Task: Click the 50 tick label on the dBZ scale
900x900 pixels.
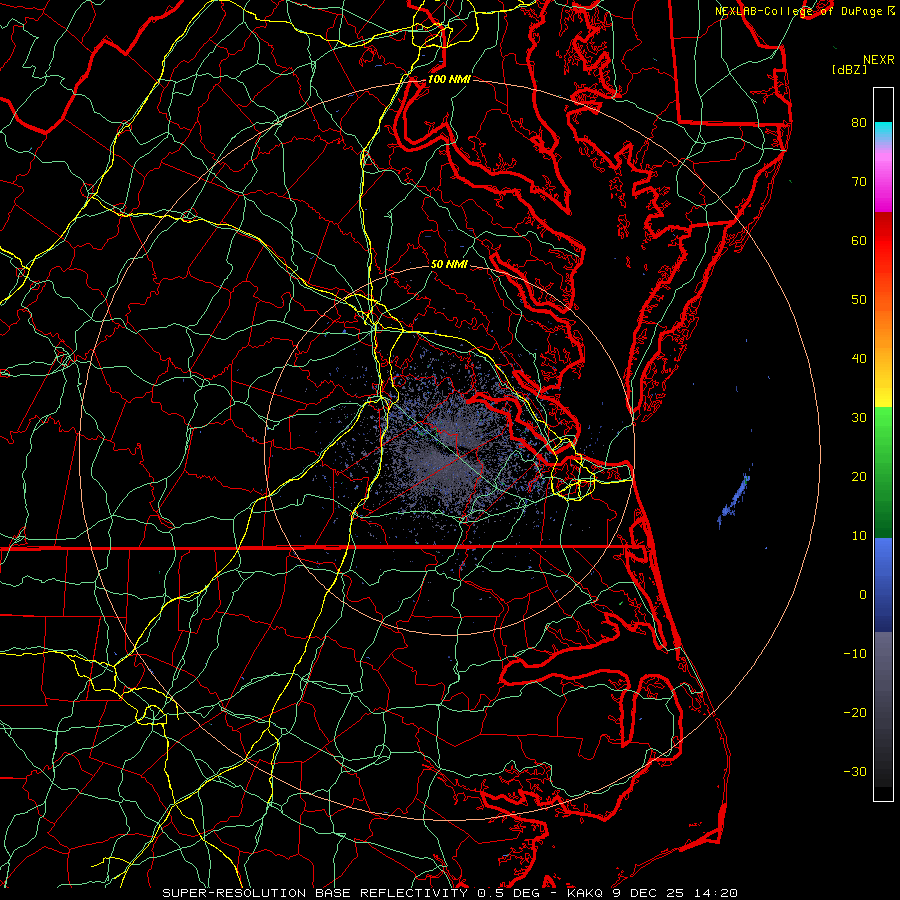Action: (859, 300)
